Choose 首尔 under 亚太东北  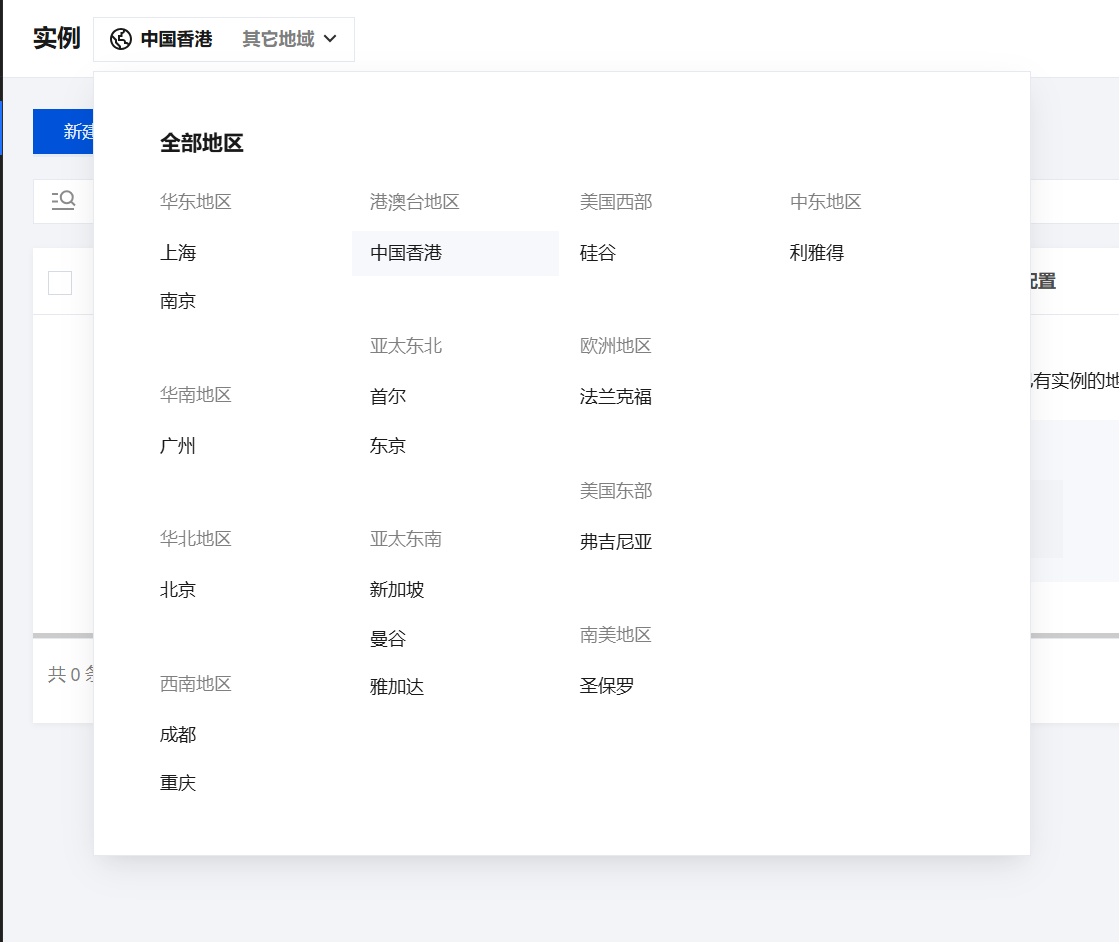(388, 397)
